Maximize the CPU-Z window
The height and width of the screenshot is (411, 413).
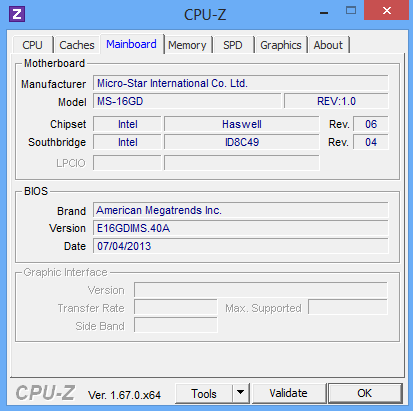(351, 11)
